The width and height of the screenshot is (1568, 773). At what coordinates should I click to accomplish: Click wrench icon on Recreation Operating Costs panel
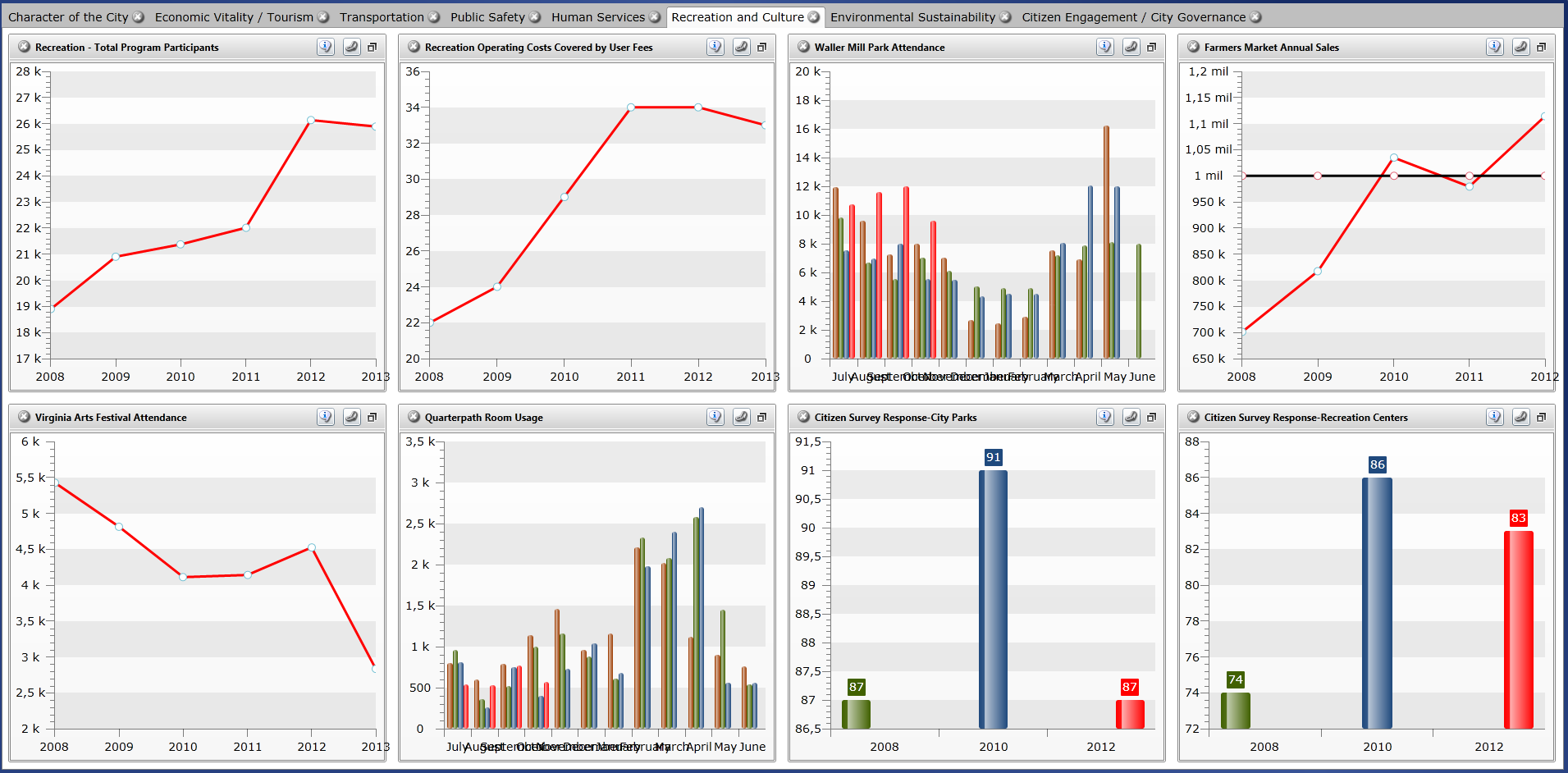pyautogui.click(x=741, y=47)
